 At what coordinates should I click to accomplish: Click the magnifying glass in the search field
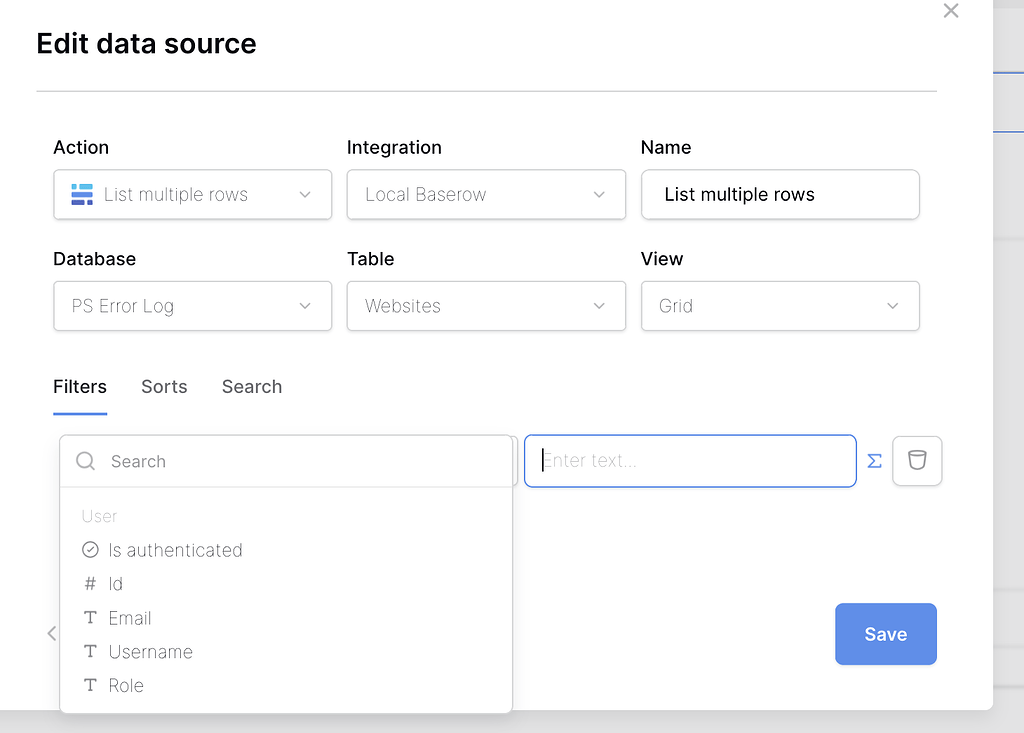click(85, 461)
